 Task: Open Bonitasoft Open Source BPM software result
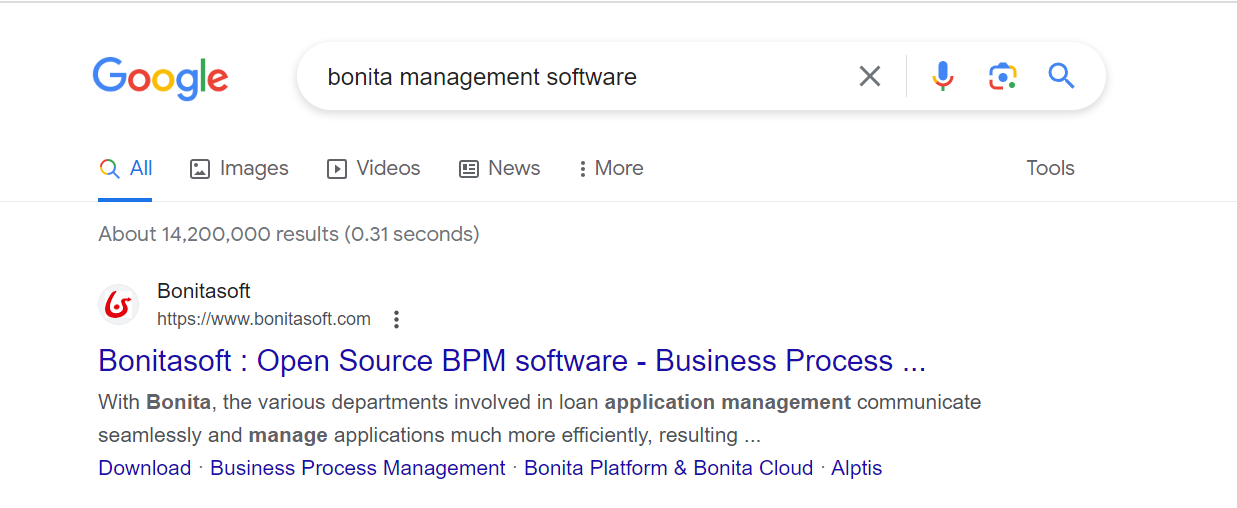click(512, 361)
